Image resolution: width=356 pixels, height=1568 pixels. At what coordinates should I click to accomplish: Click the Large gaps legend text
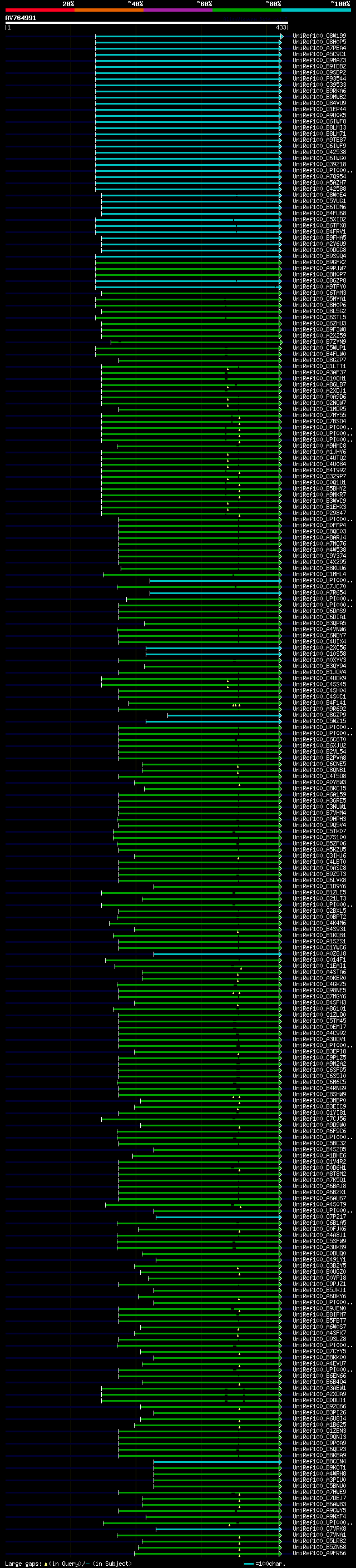click(68, 1564)
